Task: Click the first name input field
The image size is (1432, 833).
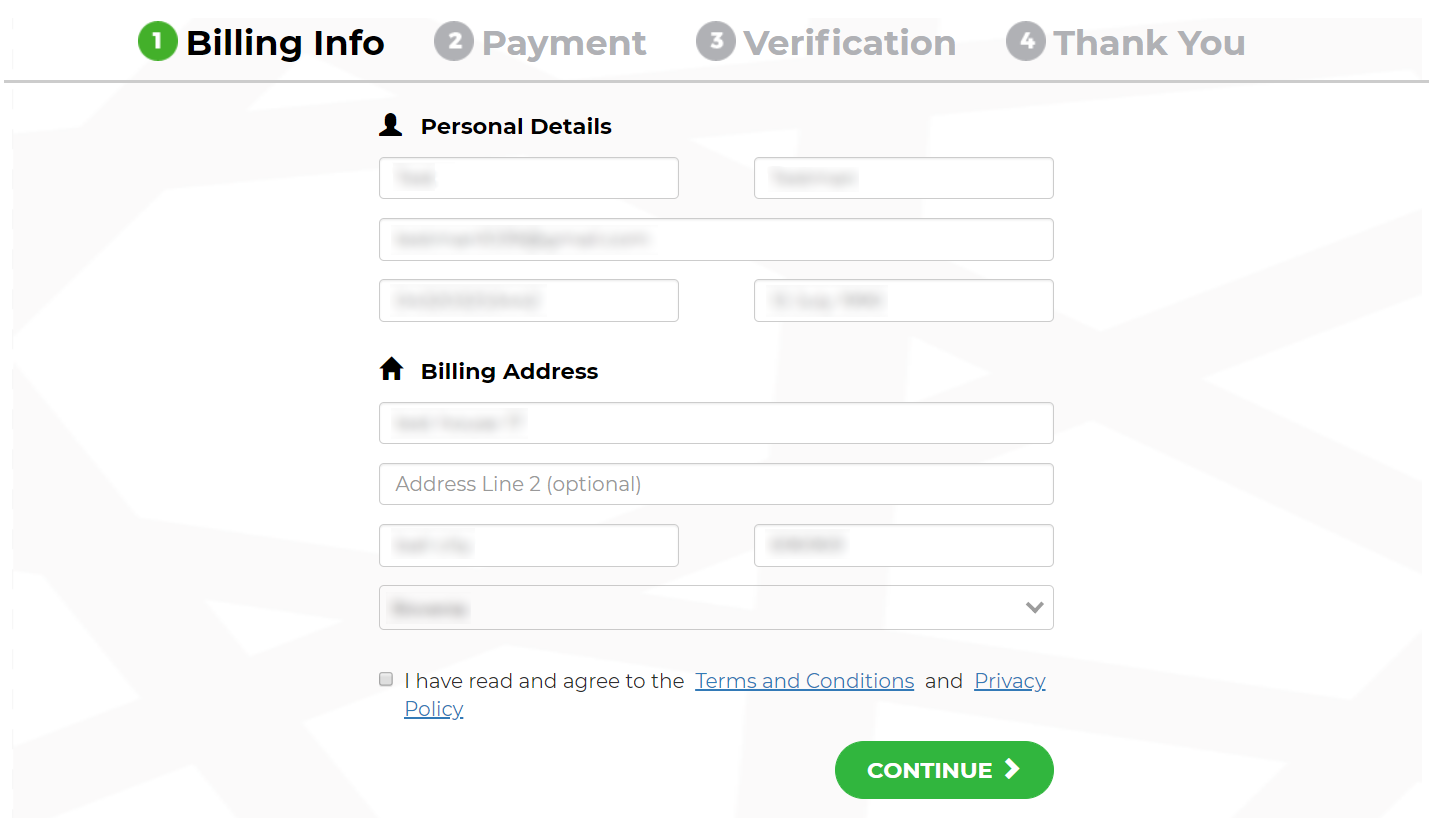Action: [529, 178]
